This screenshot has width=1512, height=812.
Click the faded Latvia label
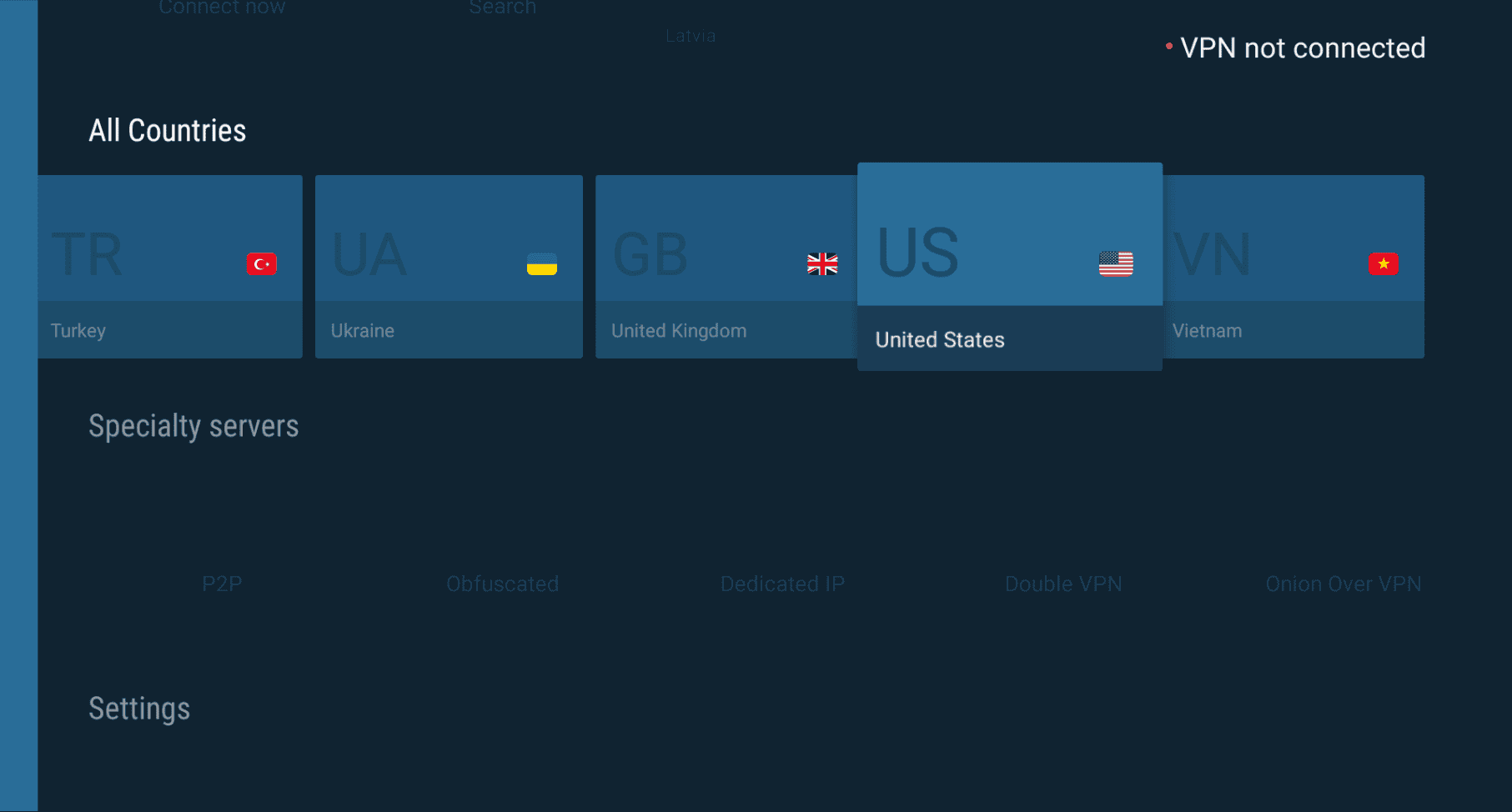691,36
